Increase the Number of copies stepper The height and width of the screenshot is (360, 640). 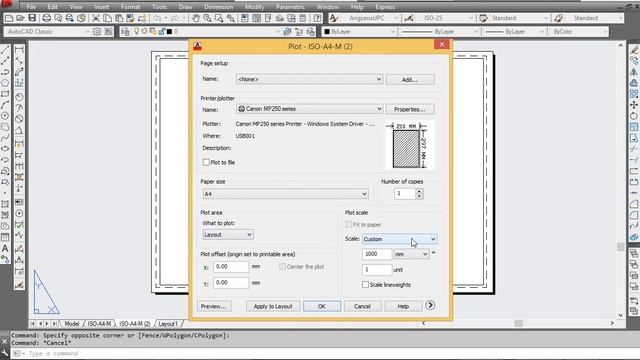(x=419, y=191)
